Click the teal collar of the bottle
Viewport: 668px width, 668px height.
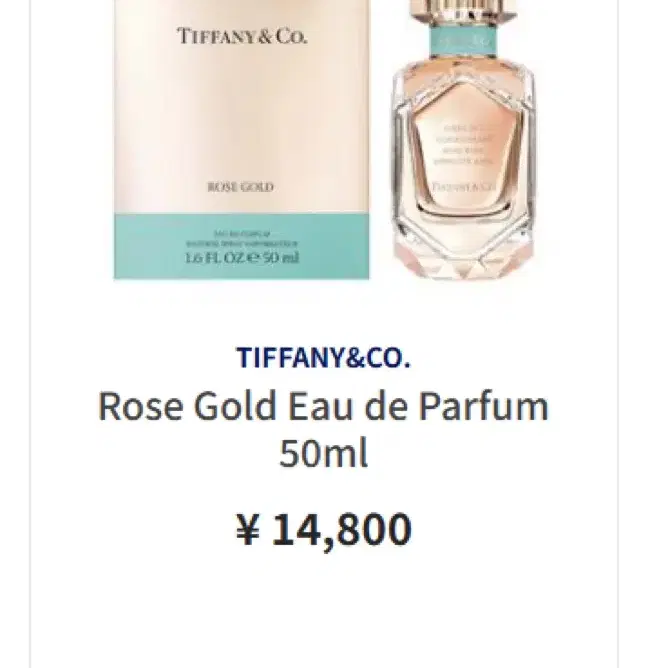463,41
